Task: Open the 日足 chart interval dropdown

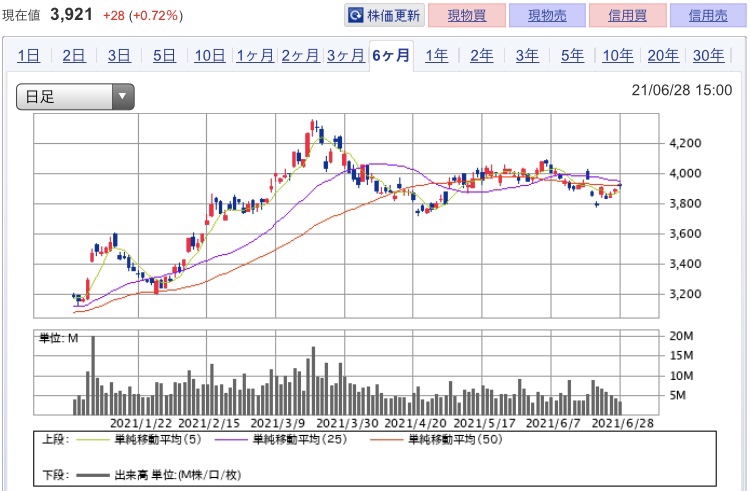Action: tap(75, 97)
